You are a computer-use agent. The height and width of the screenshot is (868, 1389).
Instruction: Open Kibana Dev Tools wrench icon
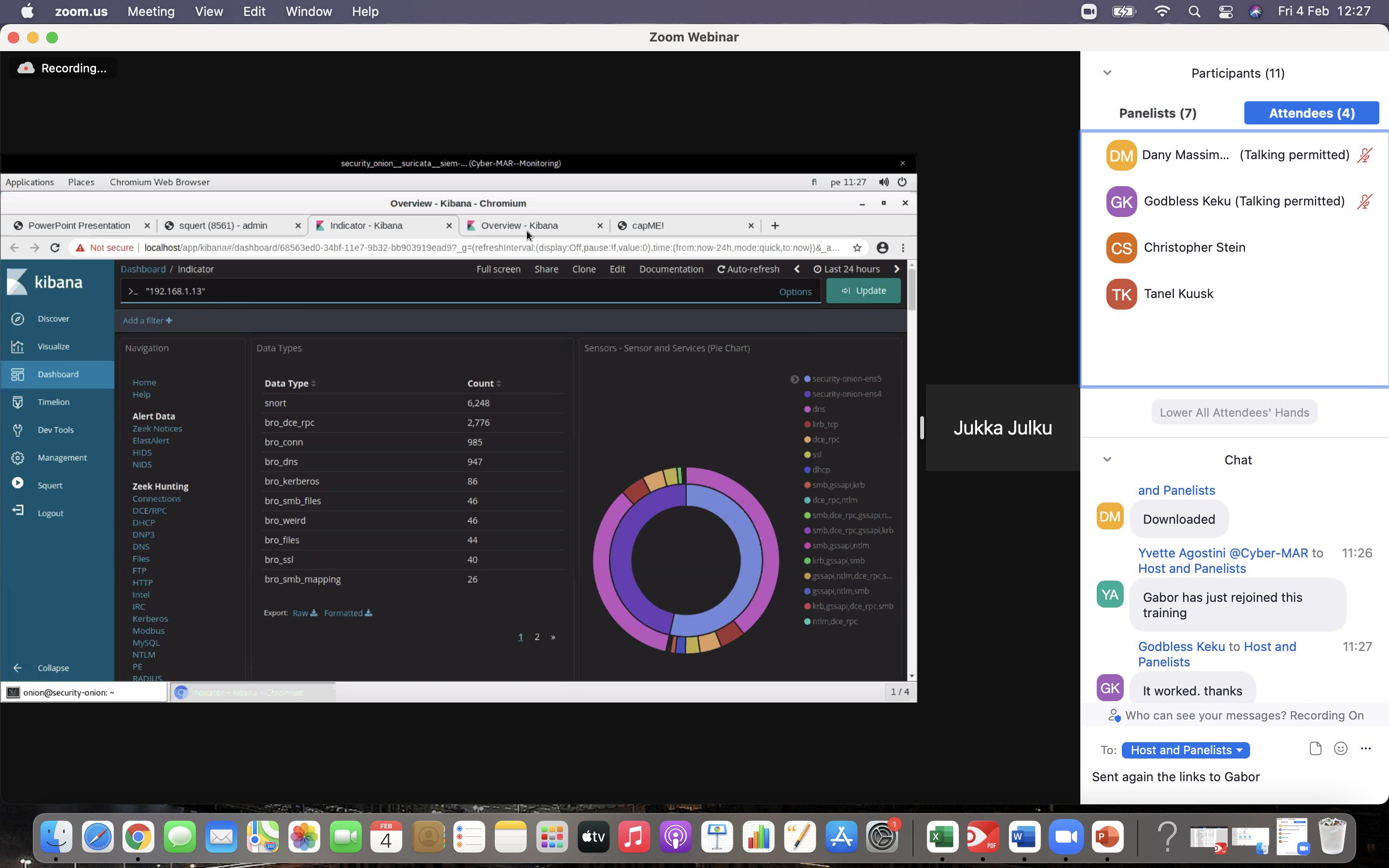point(18,430)
